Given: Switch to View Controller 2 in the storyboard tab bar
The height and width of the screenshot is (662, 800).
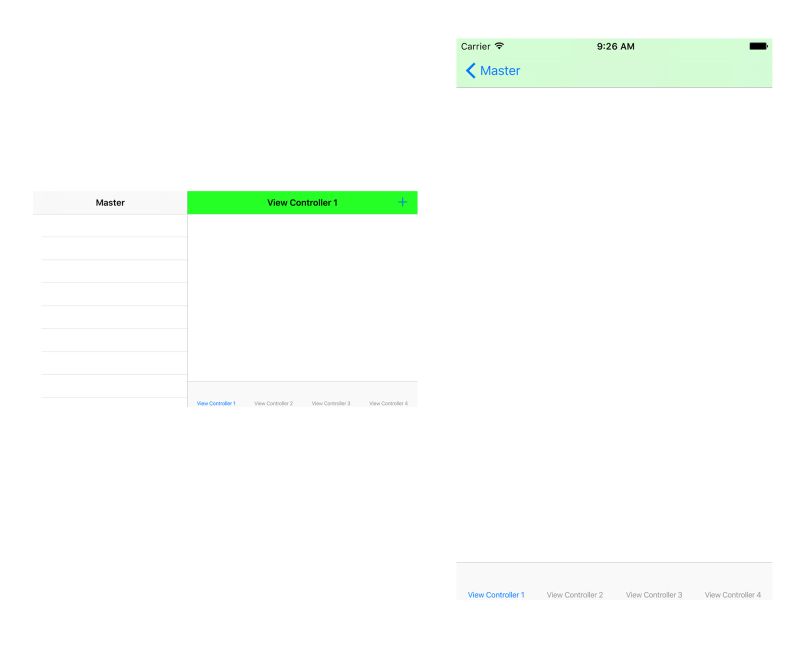Looking at the screenshot, I should click(x=273, y=403).
